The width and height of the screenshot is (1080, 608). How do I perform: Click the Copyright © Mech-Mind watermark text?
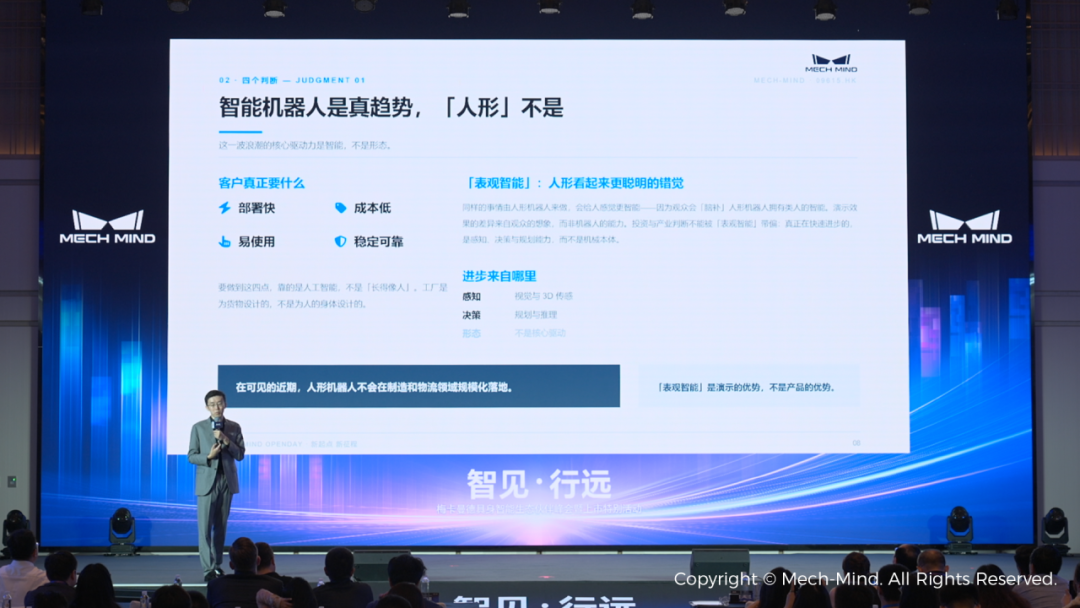point(865,579)
